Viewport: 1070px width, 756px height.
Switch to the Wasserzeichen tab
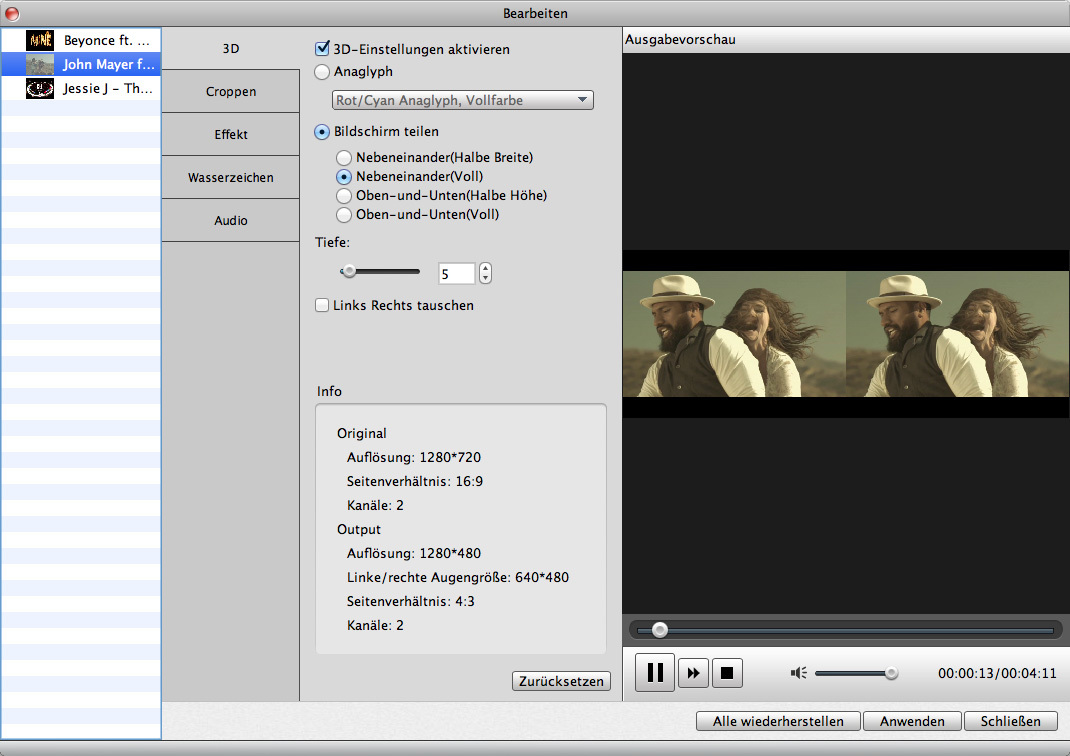click(231, 177)
